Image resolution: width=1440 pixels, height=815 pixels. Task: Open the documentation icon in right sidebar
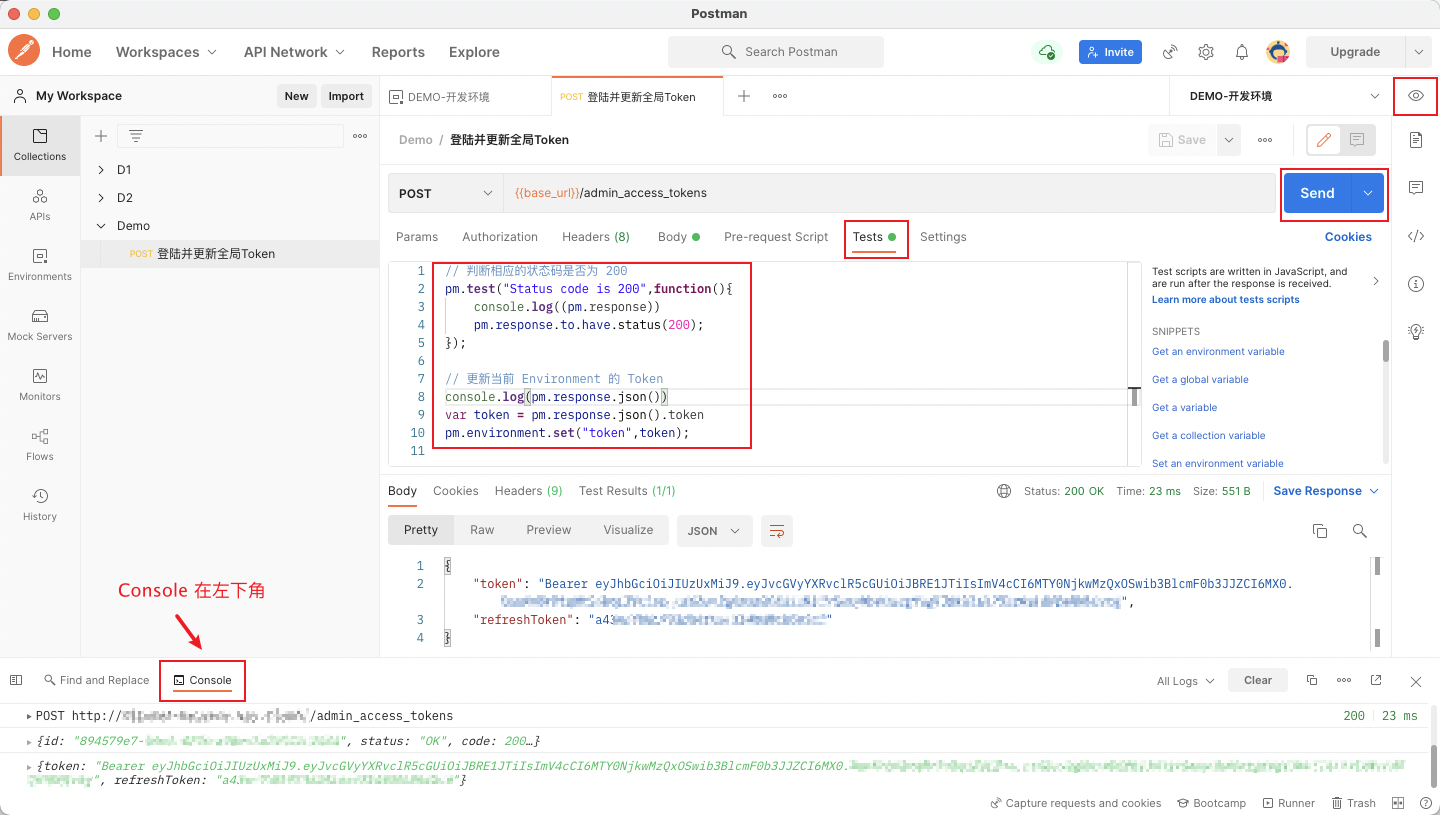(x=1416, y=140)
